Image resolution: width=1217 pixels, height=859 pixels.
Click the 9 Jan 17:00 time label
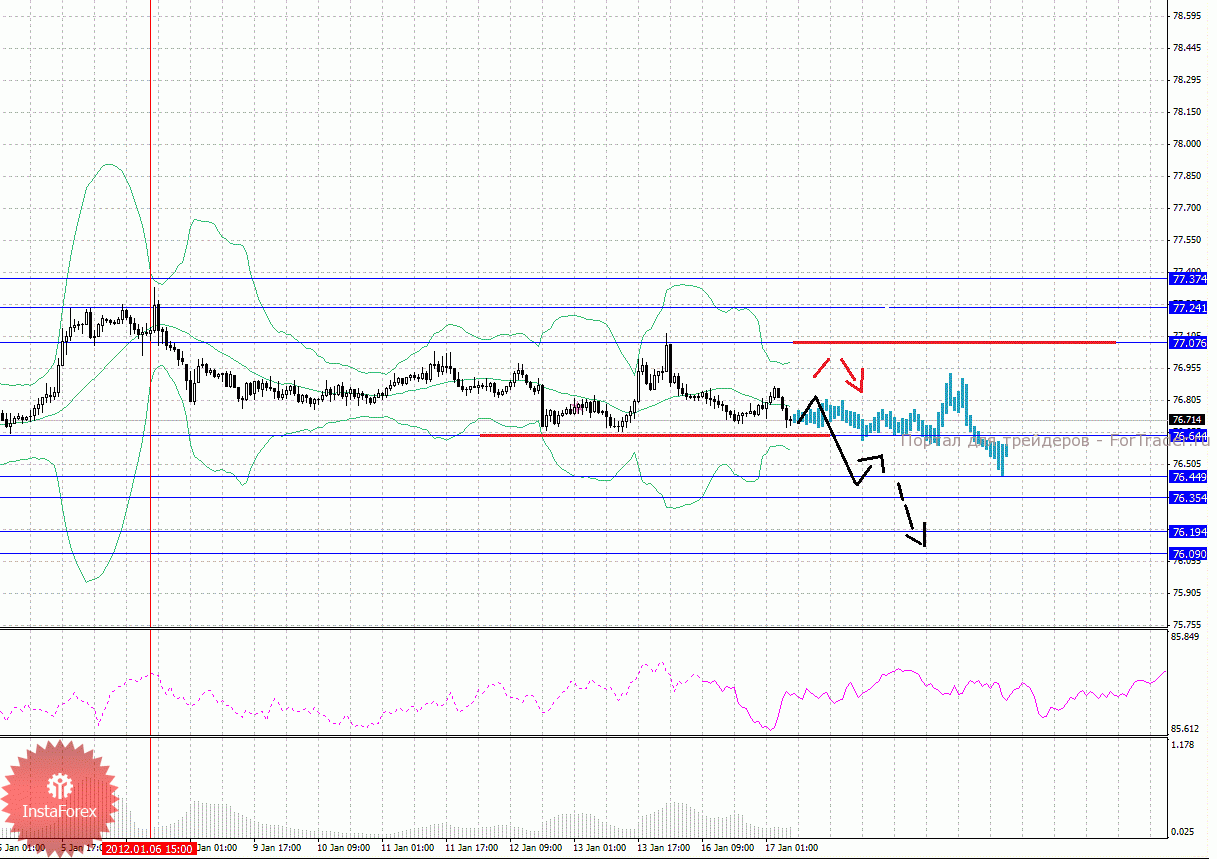click(x=277, y=848)
